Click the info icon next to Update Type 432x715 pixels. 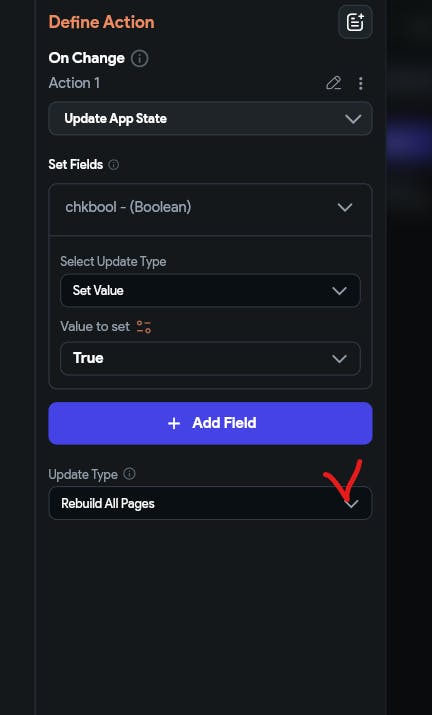click(130, 474)
